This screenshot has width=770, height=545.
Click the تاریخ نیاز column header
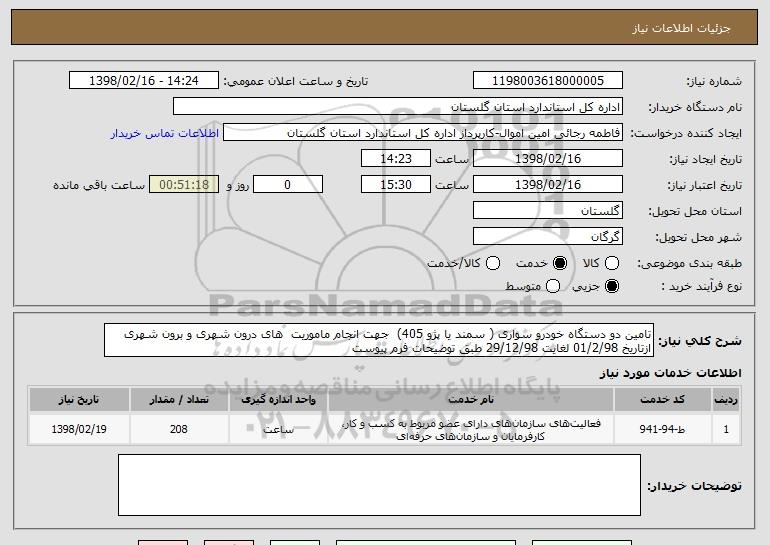pos(79,400)
